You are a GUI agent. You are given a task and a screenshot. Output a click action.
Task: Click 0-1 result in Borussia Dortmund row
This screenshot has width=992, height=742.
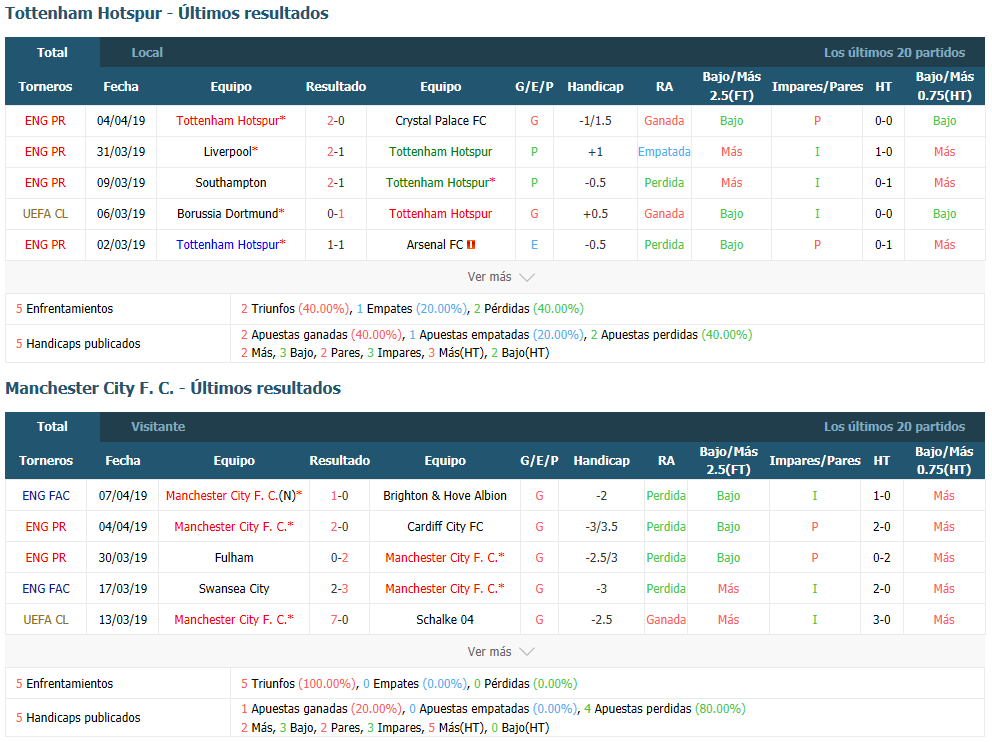pyautogui.click(x=335, y=214)
